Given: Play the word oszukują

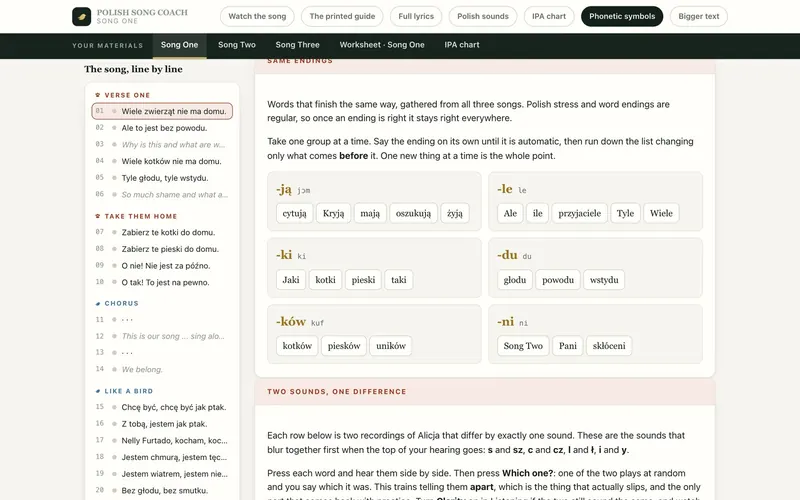Looking at the screenshot, I should tap(413, 213).
